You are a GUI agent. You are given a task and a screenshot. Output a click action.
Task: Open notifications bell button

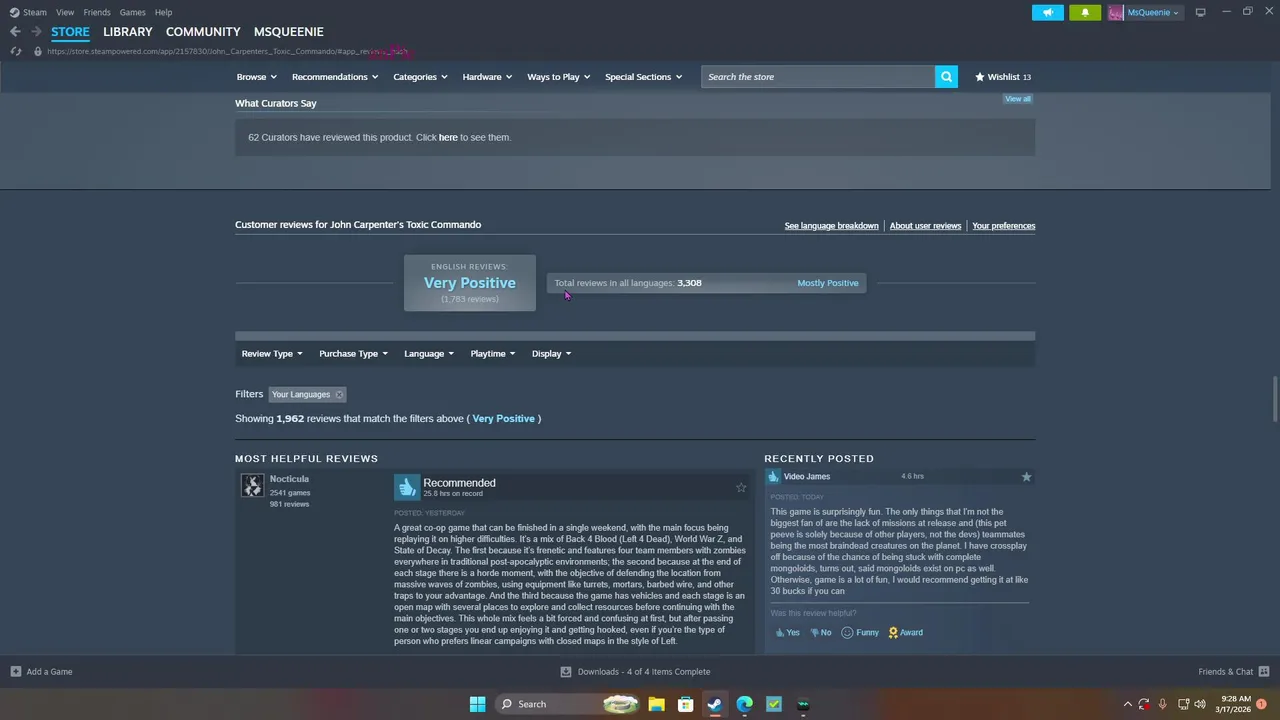pos(1085,12)
